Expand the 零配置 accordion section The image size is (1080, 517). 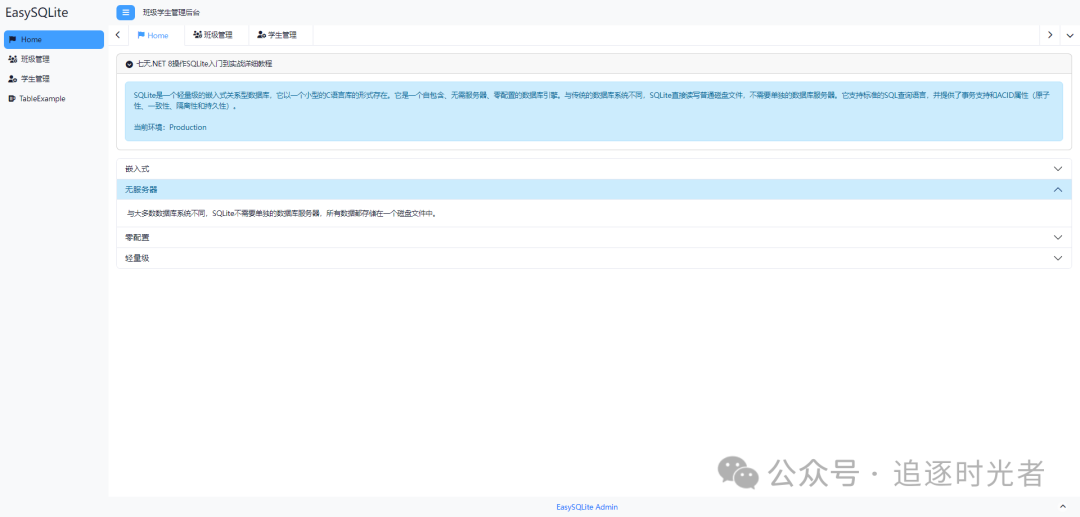1058,237
